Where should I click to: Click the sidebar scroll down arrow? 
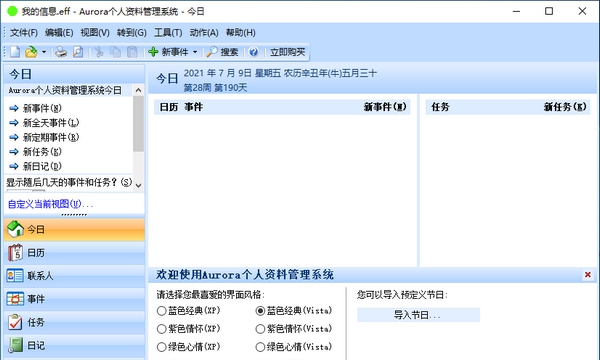click(x=139, y=186)
